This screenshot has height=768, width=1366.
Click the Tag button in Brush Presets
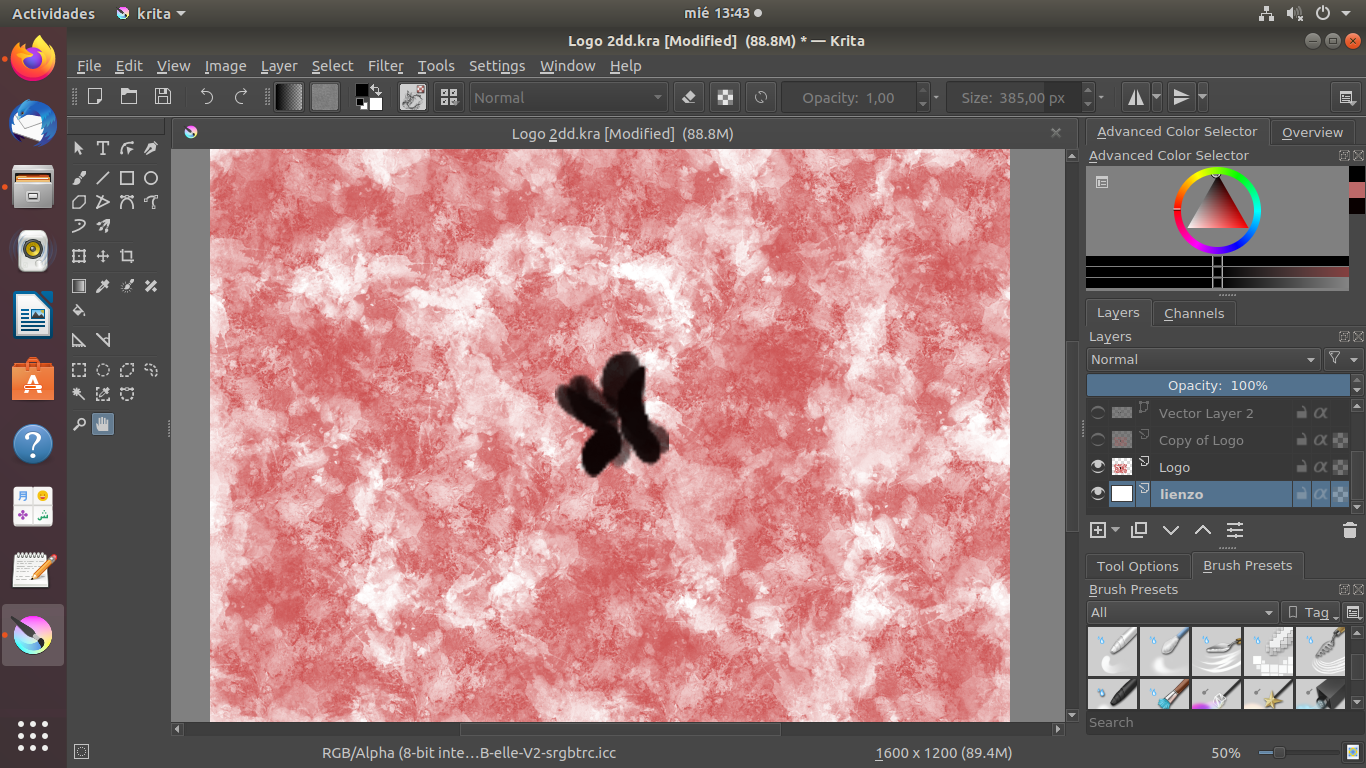pos(1310,612)
